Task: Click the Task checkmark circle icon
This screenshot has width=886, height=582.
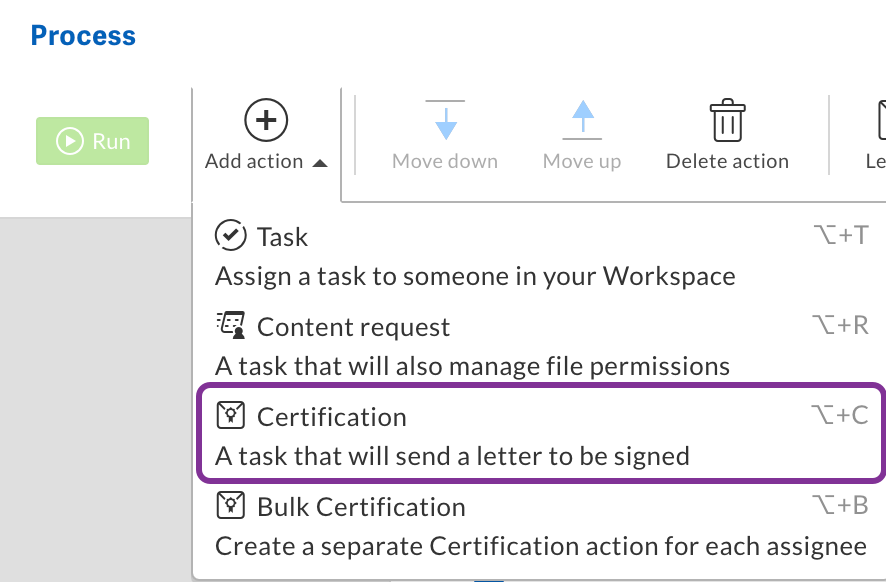Action: [231, 236]
